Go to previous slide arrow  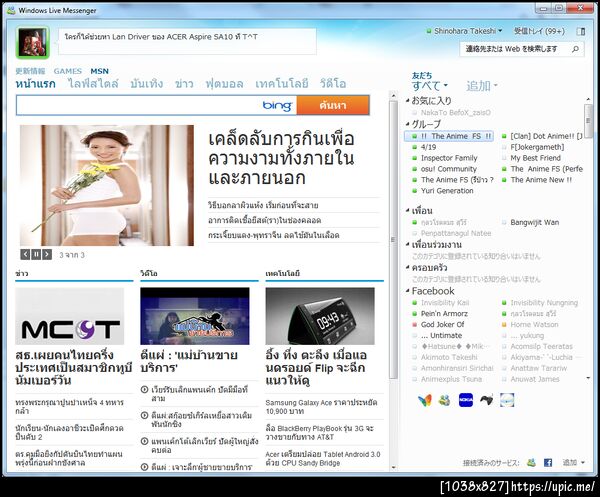(25, 254)
